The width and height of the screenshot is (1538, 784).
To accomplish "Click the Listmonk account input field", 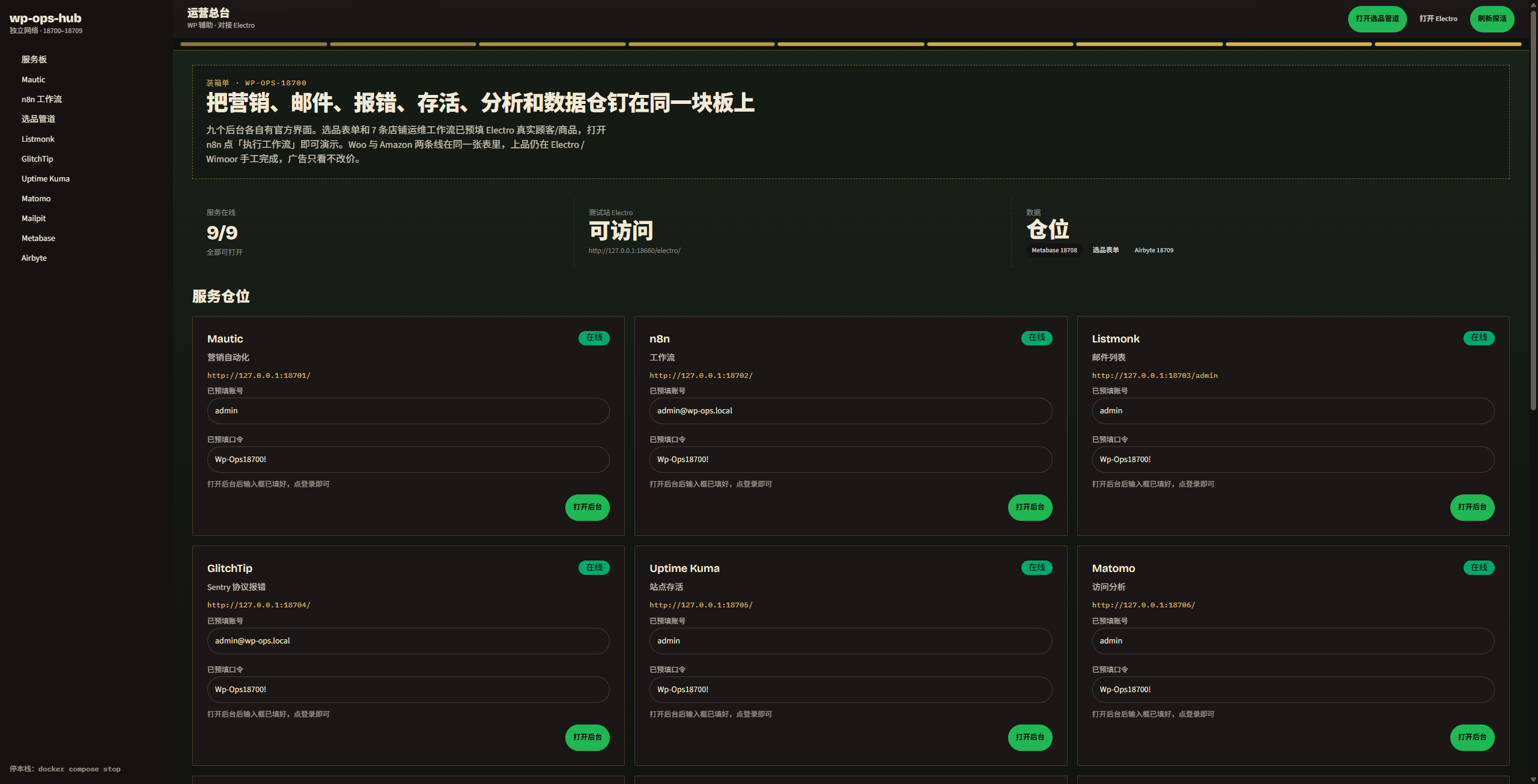I will tap(1293, 411).
